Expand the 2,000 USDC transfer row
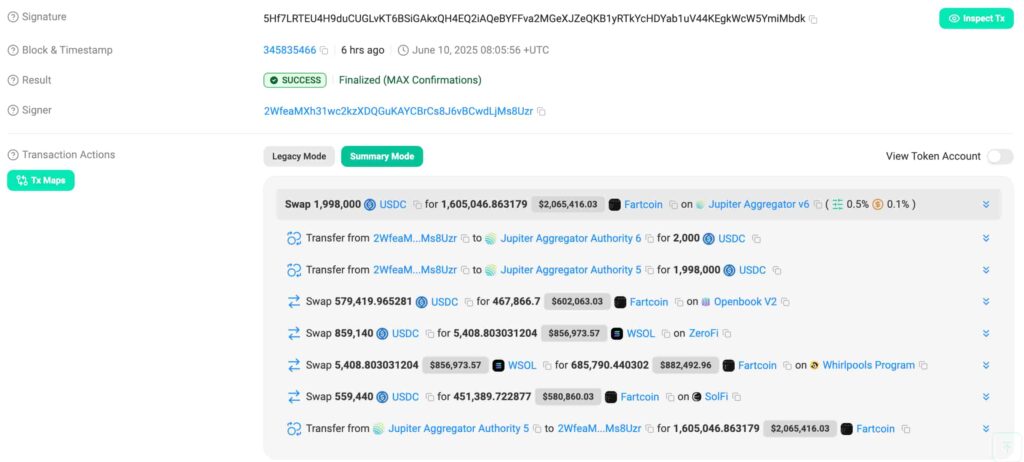1024x462 pixels. pyautogui.click(x=986, y=239)
